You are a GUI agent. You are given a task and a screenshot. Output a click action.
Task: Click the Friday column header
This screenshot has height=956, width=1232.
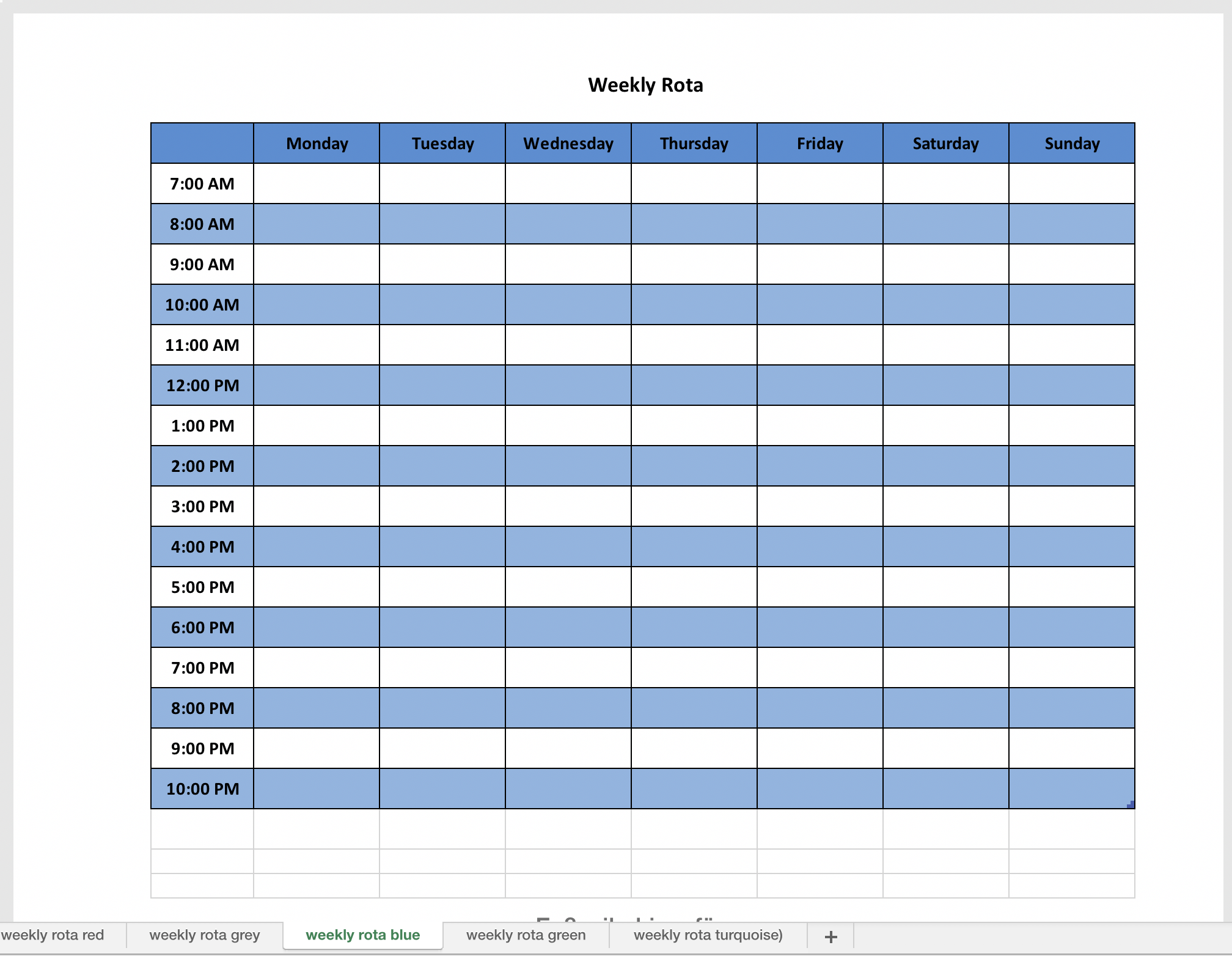point(820,143)
